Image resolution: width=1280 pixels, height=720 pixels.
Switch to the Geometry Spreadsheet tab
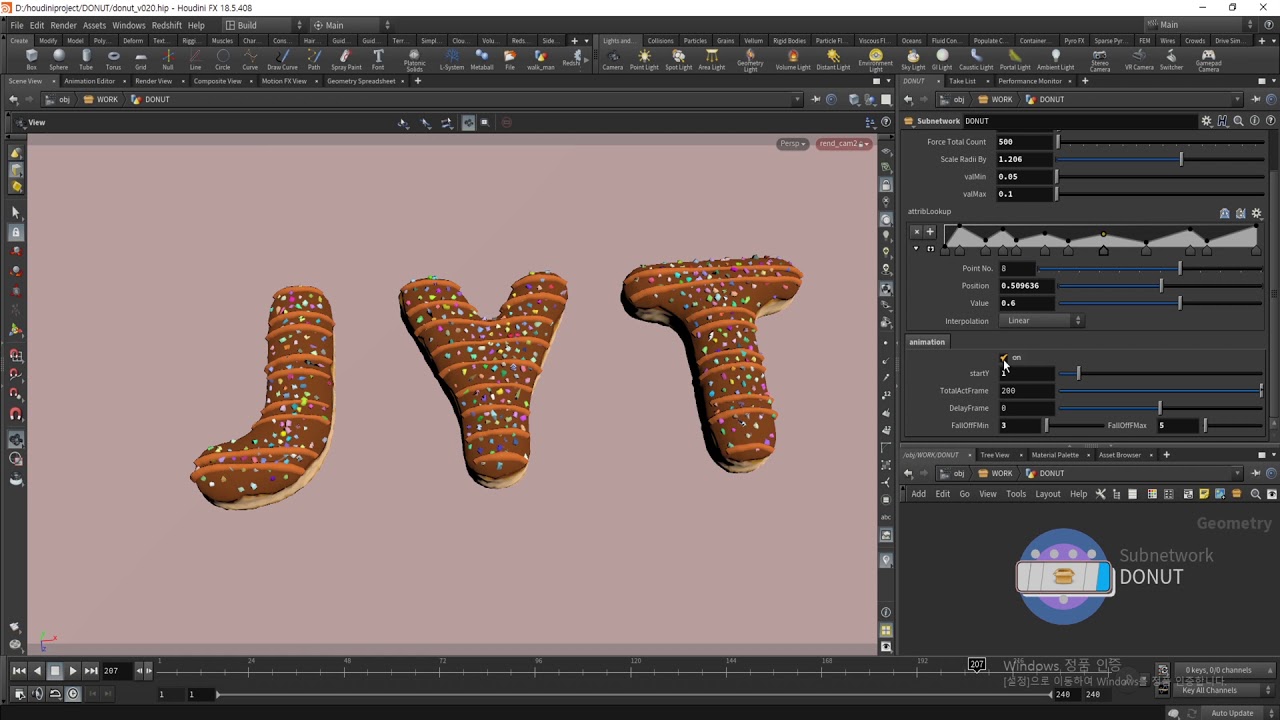361,81
